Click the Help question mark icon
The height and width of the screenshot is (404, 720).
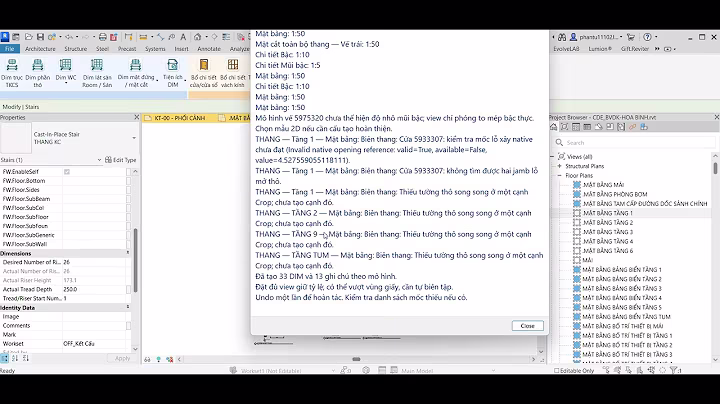[x=647, y=37]
